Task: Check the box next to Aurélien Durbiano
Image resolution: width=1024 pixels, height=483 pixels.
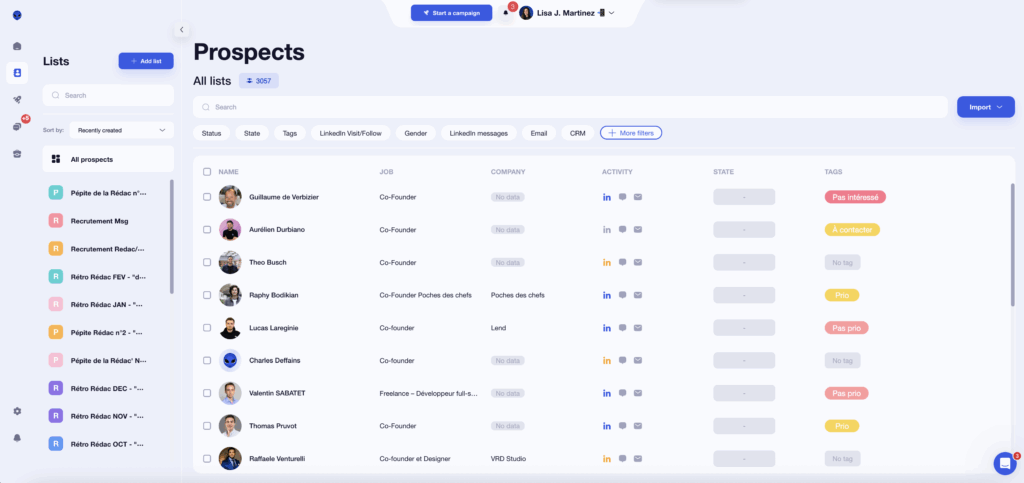Action: 207,230
